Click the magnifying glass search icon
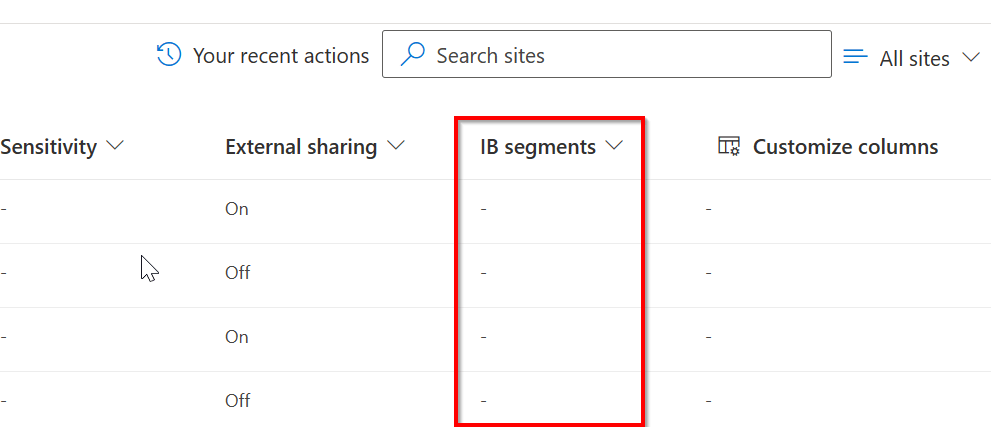This screenshot has height=427, width=991. (412, 55)
